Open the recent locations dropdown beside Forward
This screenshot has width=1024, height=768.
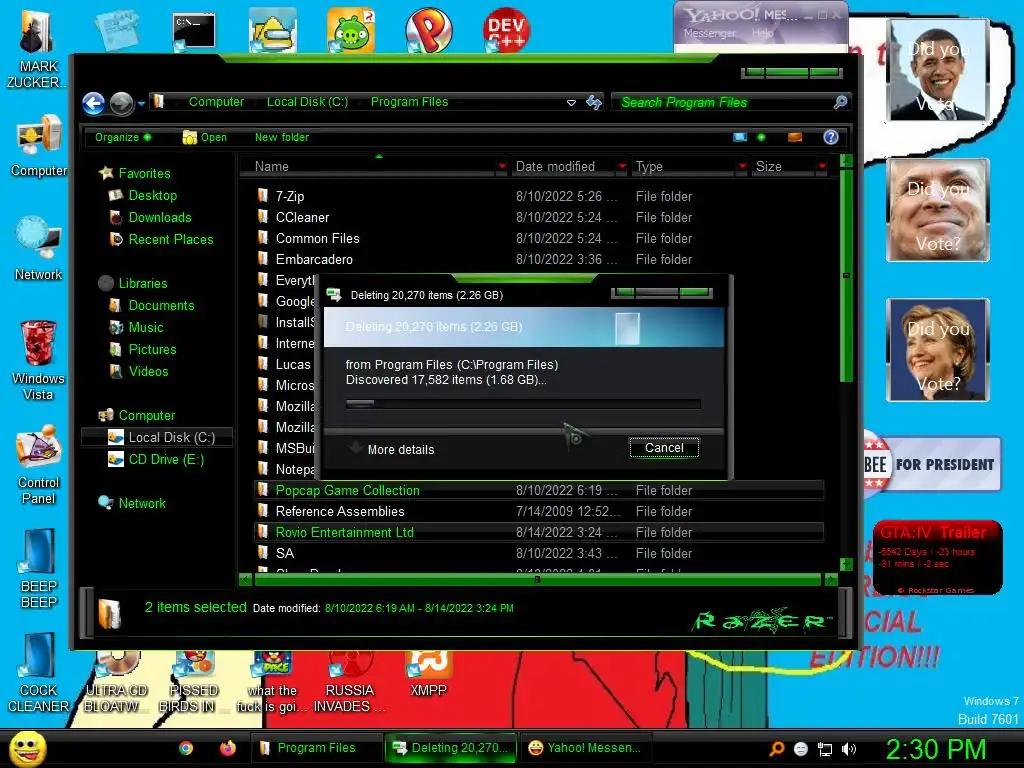click(141, 103)
